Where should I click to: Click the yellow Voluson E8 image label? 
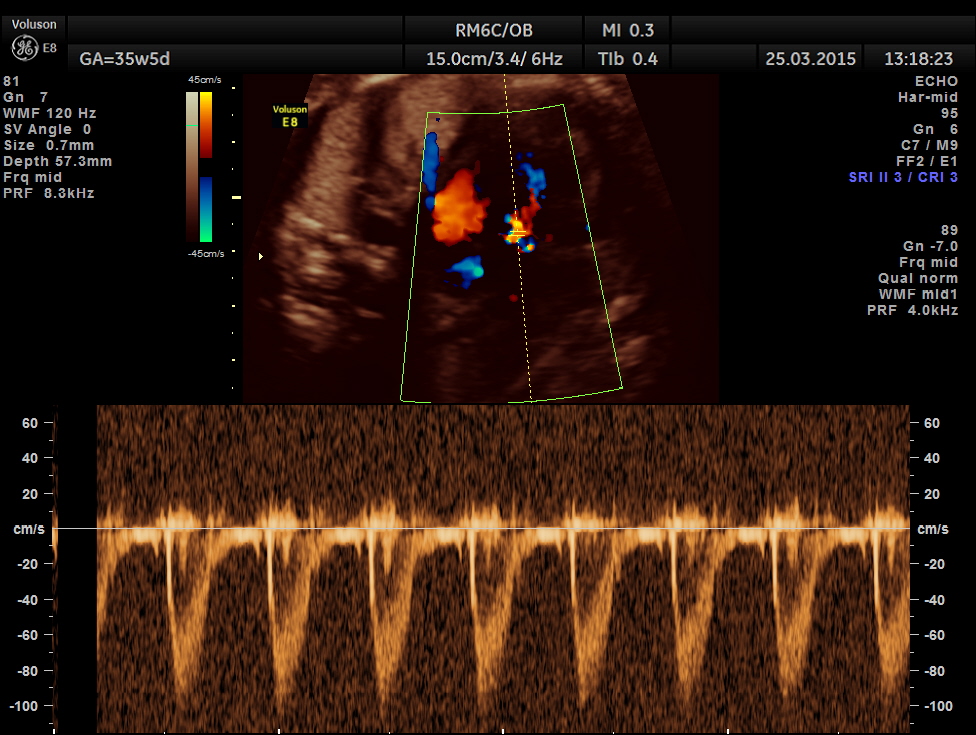coord(290,115)
